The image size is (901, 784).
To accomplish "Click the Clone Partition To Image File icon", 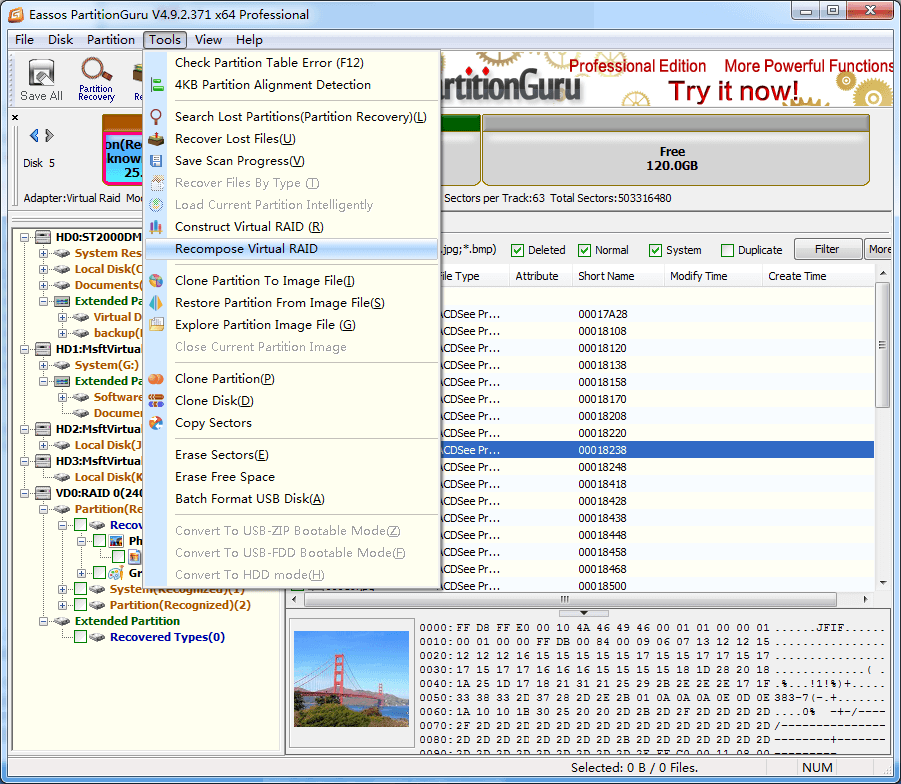I will pyautogui.click(x=156, y=280).
